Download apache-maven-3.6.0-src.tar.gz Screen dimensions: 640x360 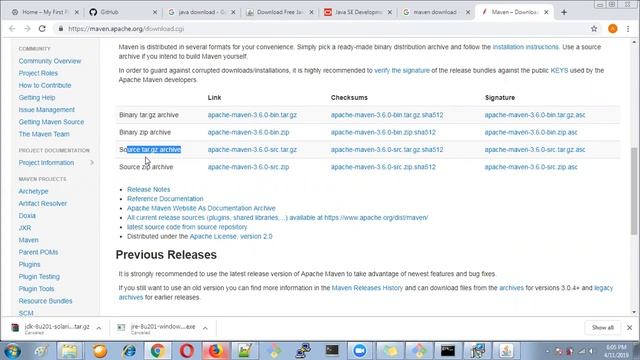pos(252,150)
